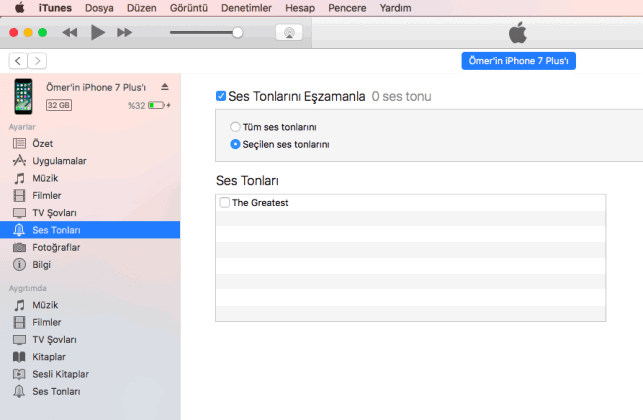Check The Greatest ringtone checkbox

pyautogui.click(x=225, y=202)
